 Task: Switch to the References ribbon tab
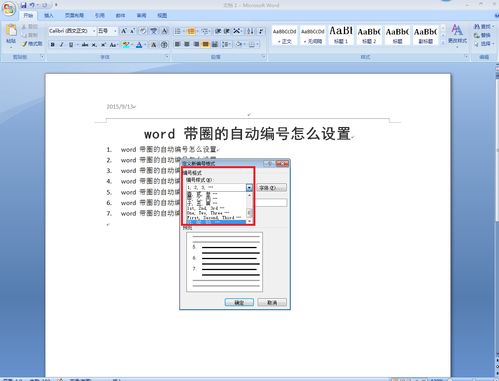(x=99, y=15)
